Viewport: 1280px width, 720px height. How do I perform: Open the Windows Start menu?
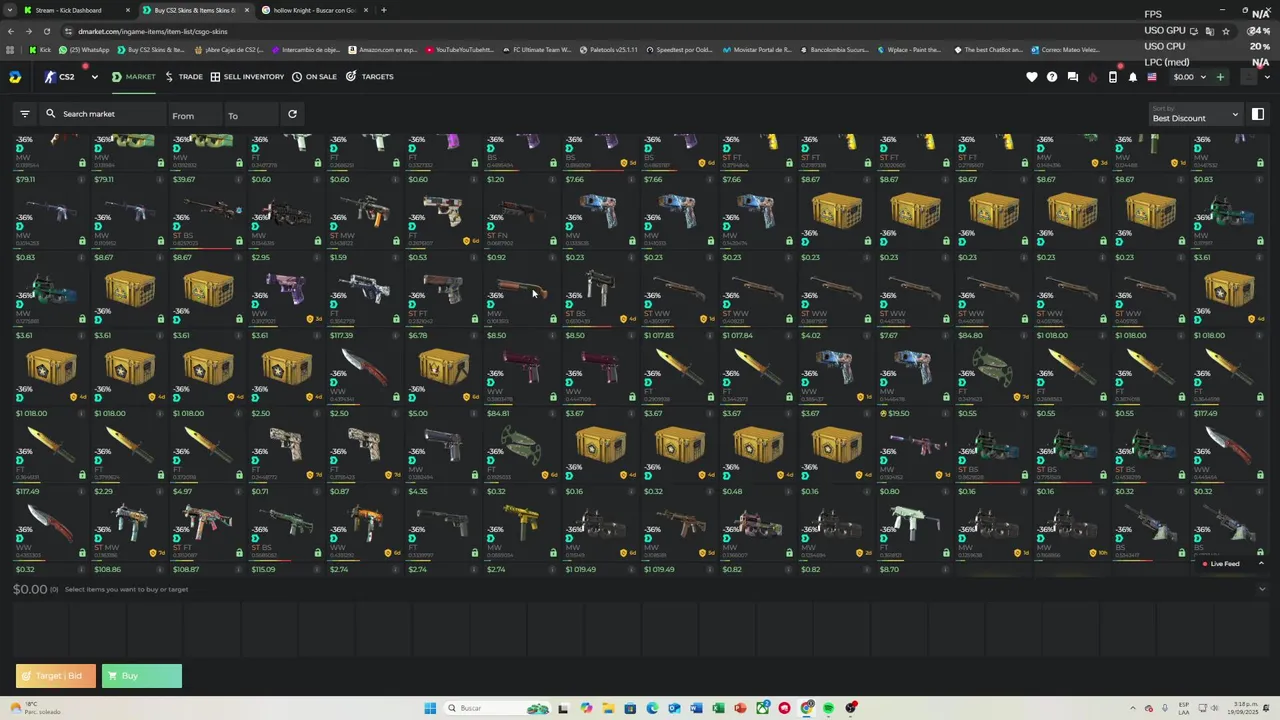[430, 708]
